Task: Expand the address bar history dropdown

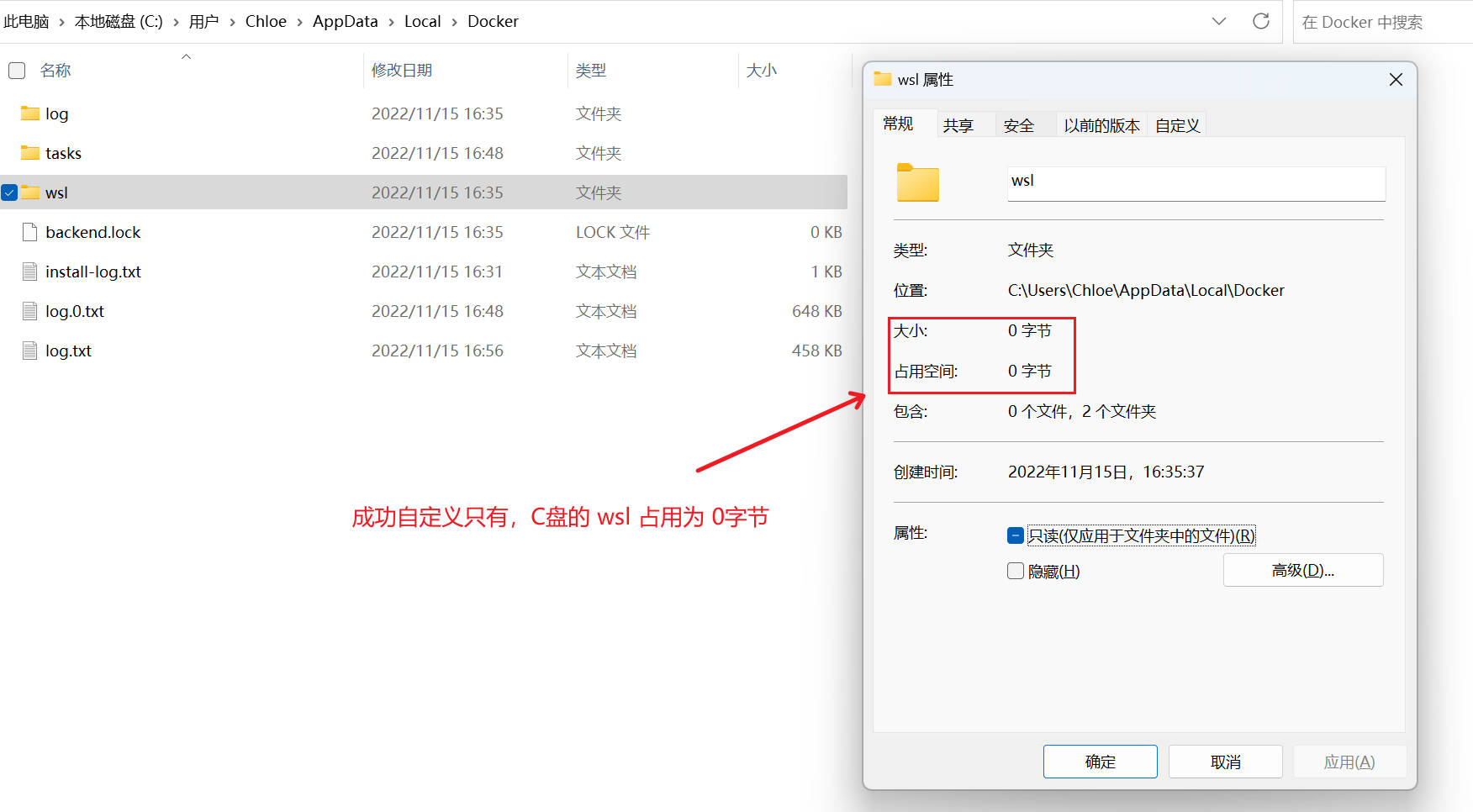Action: tap(1218, 21)
